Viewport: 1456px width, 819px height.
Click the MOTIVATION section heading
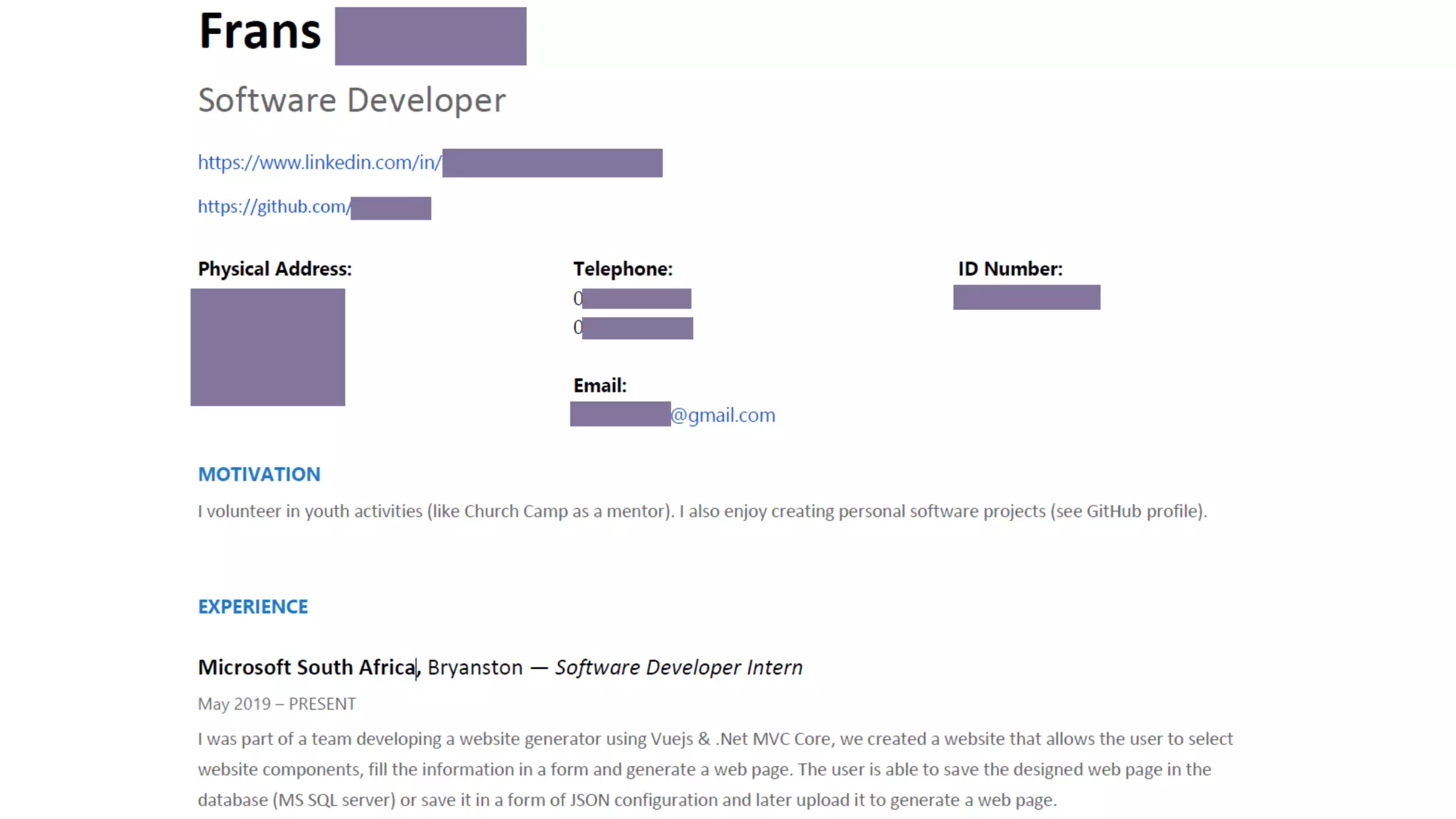[259, 474]
